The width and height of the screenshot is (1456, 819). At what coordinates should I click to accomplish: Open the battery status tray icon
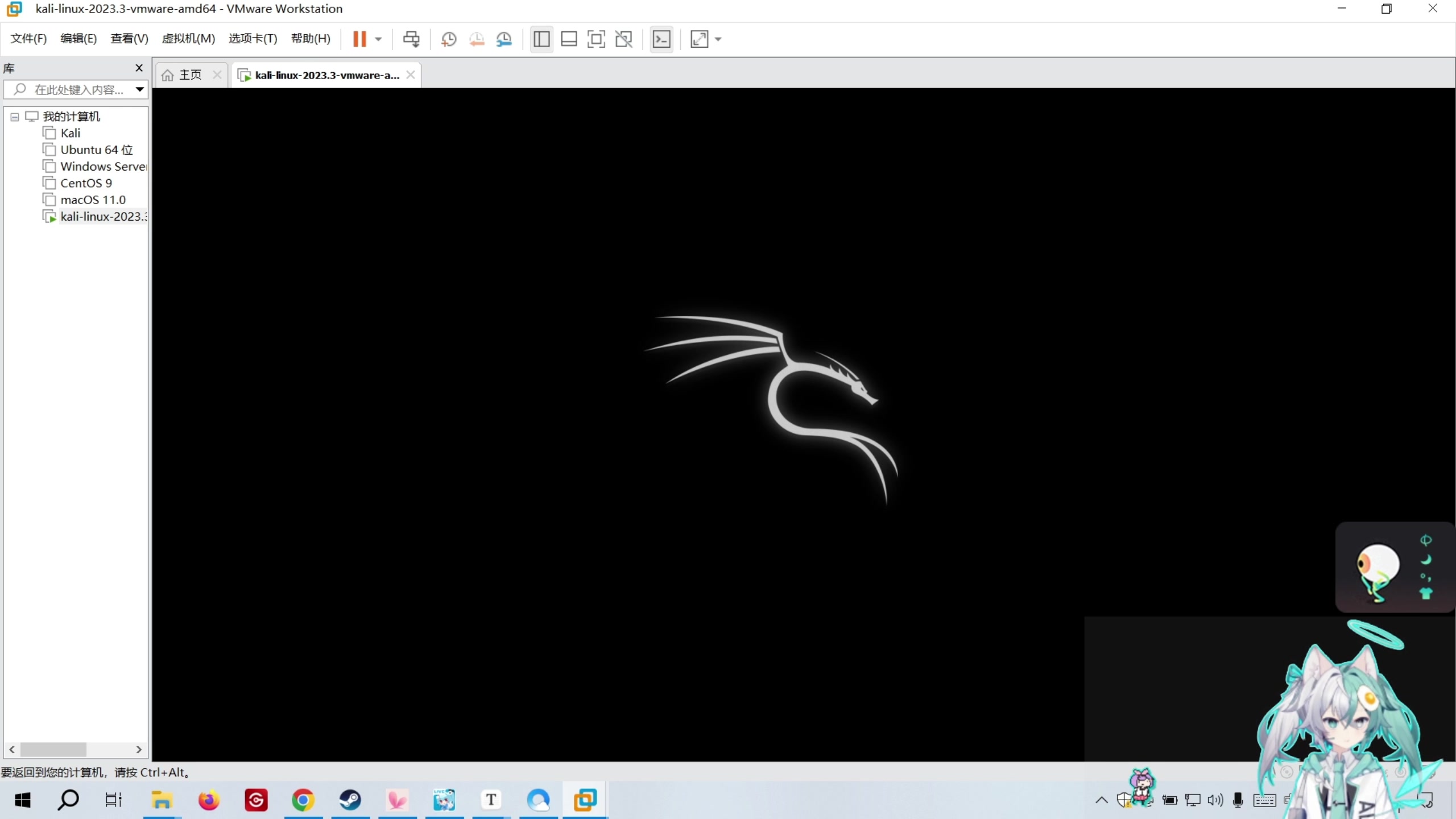coord(1170,800)
